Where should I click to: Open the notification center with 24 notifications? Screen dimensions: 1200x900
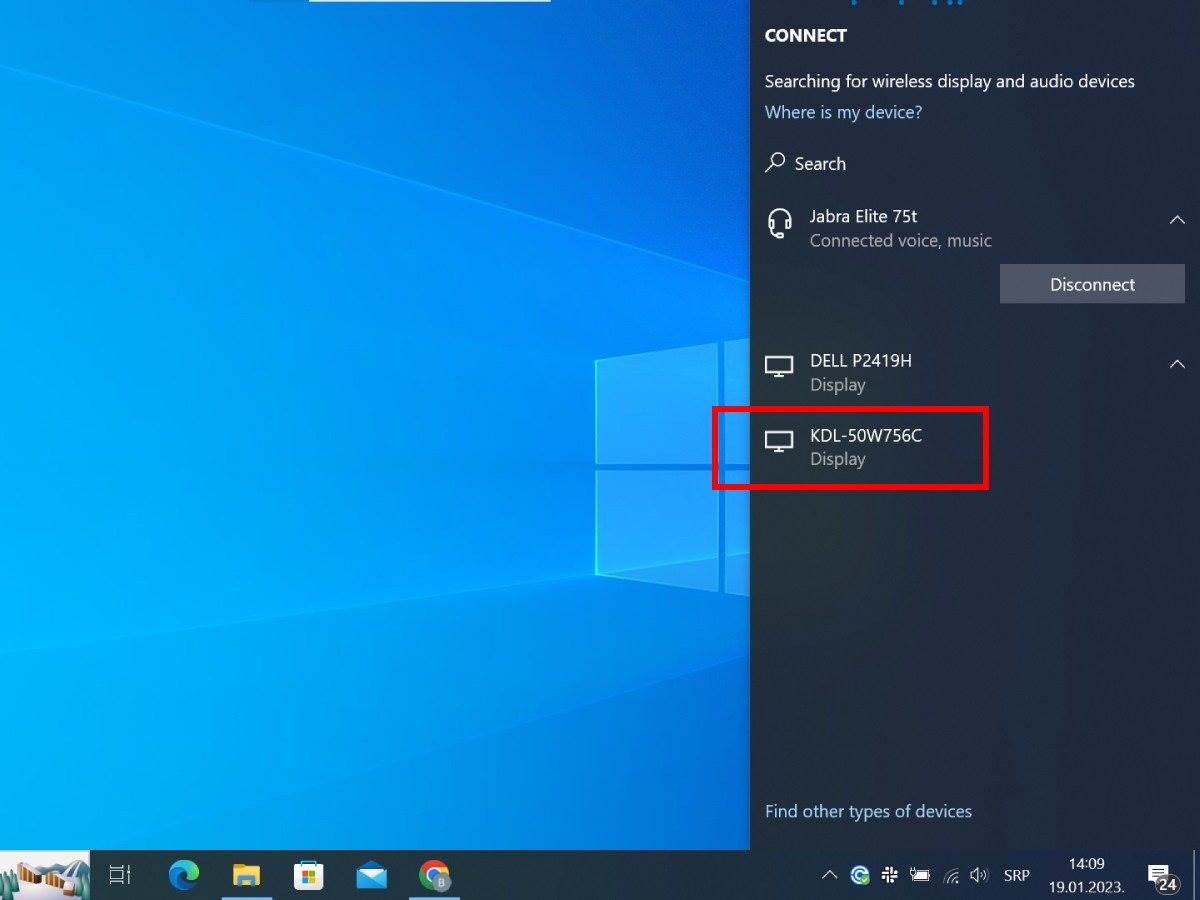(x=1161, y=877)
